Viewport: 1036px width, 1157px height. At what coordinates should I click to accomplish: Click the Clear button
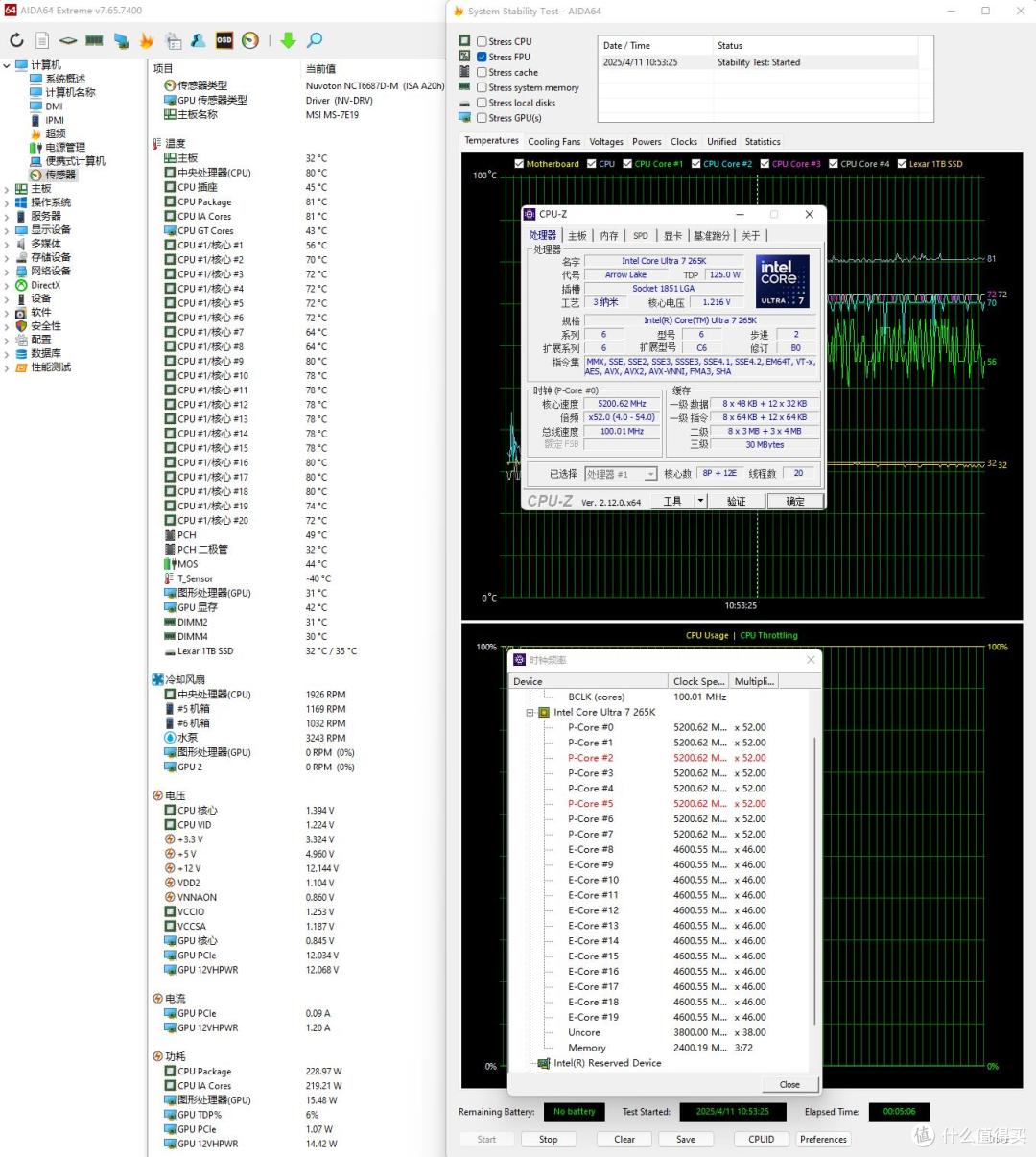coord(624,1139)
